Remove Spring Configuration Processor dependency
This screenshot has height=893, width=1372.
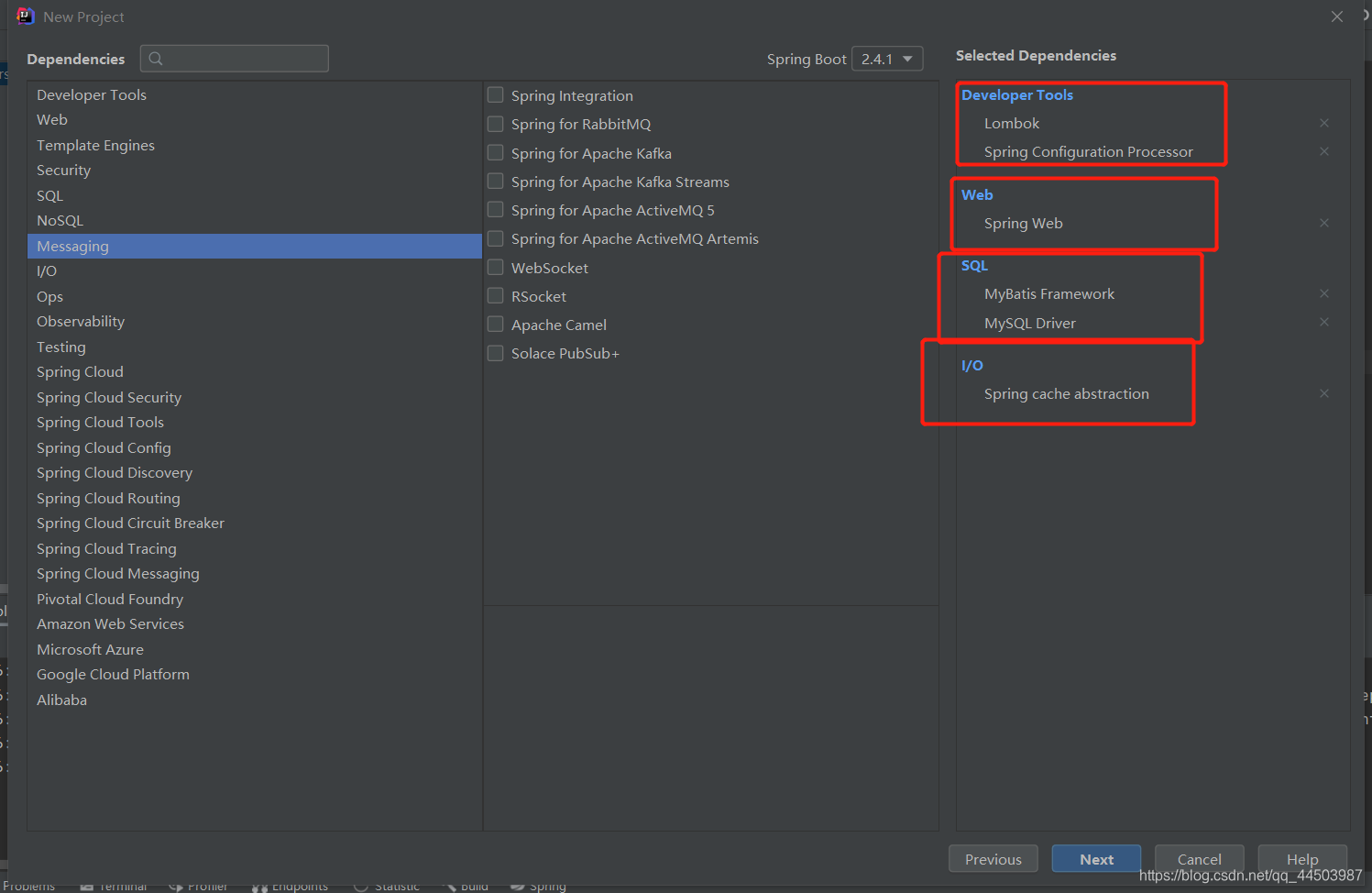tap(1323, 151)
